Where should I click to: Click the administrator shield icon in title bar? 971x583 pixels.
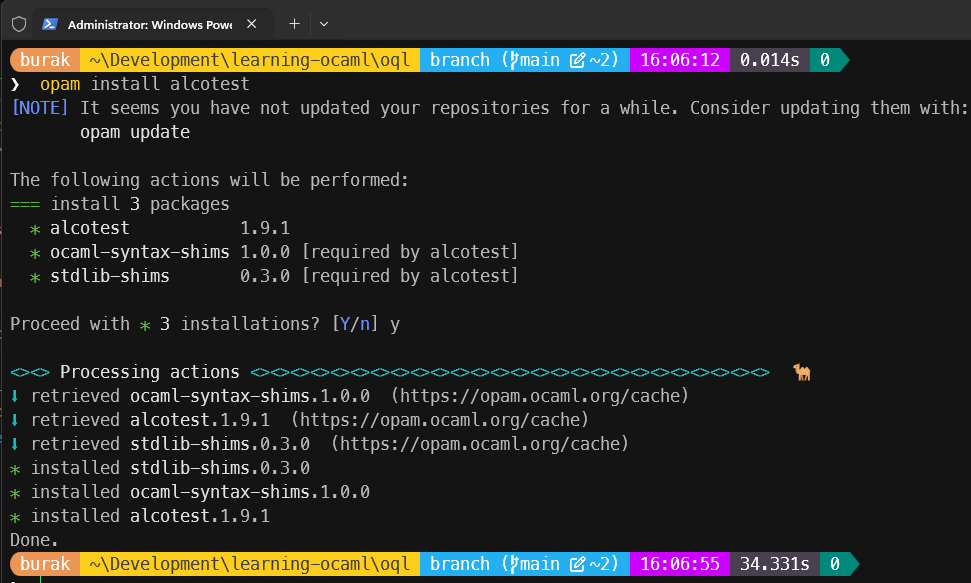19,23
